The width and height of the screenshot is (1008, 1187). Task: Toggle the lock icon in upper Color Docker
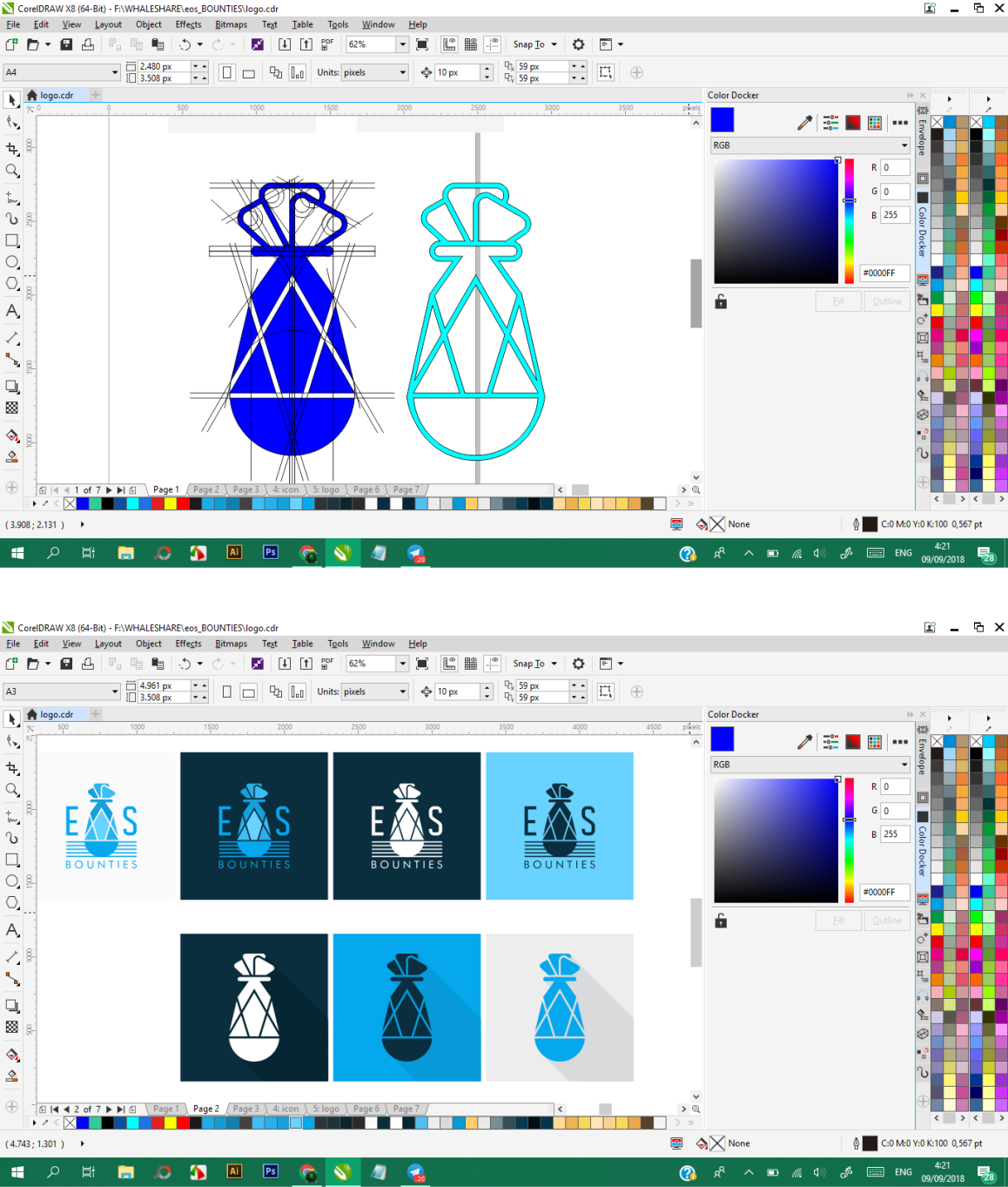pos(721,302)
